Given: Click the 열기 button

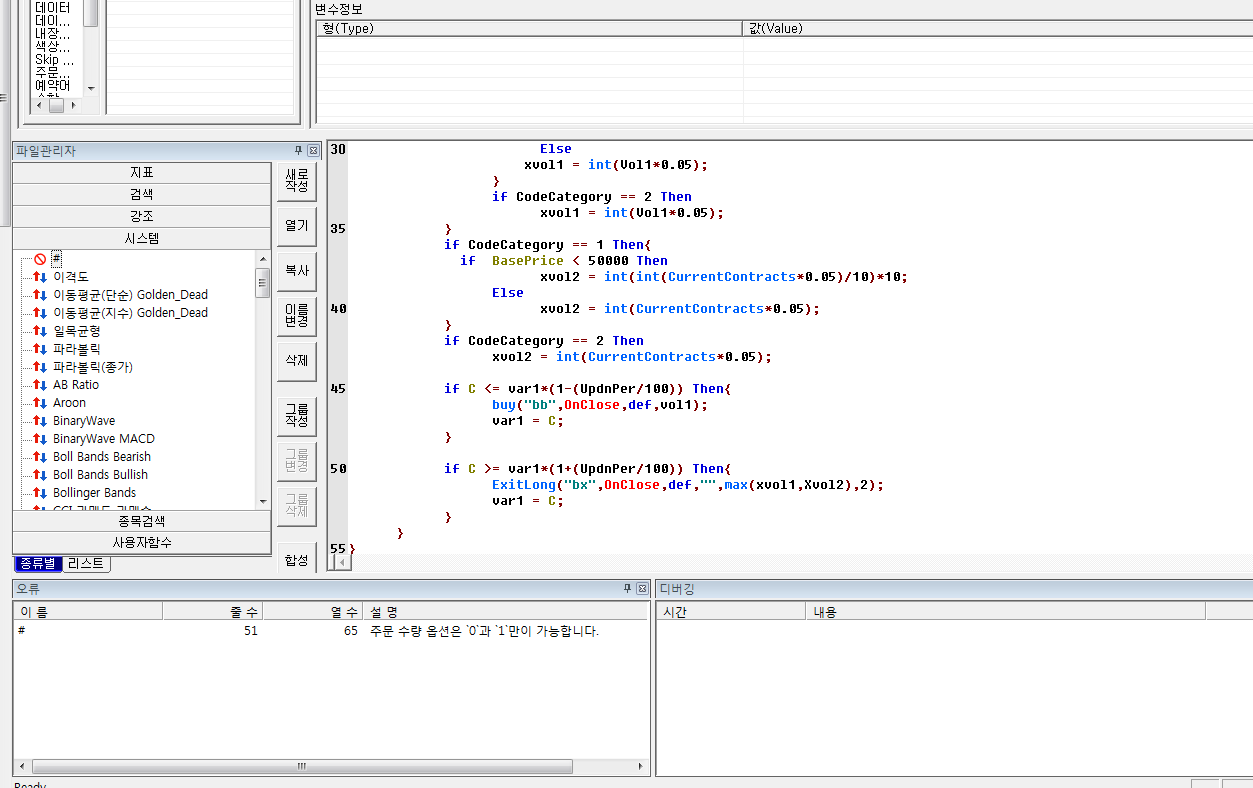Looking at the screenshot, I should [x=297, y=226].
